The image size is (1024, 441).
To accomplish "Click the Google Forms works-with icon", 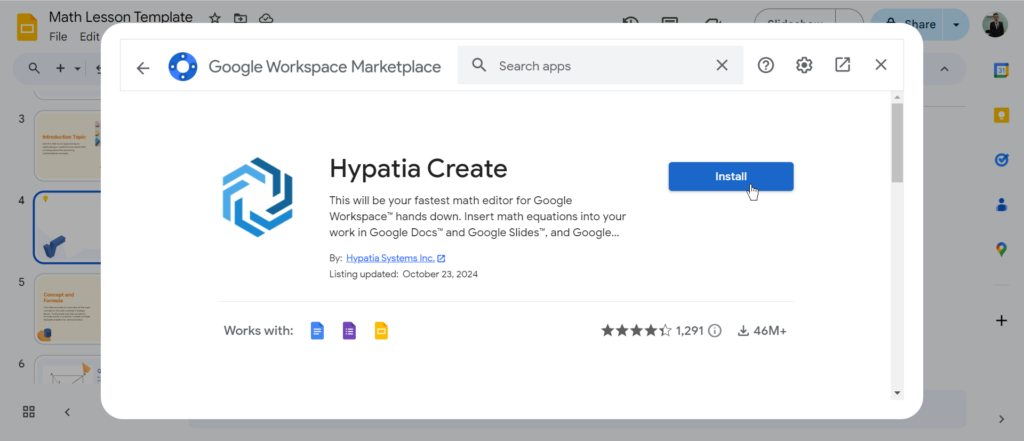I will pyautogui.click(x=349, y=331).
